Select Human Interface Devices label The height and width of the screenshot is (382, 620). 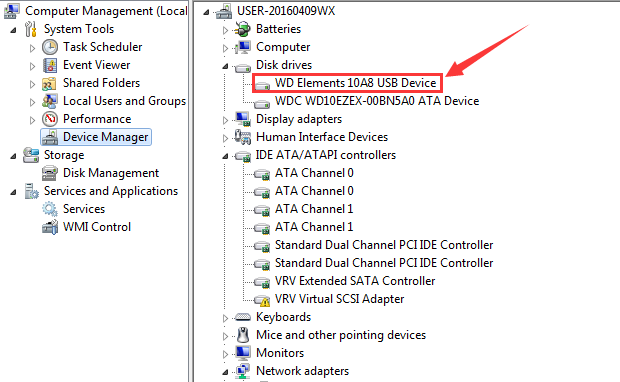point(322,137)
